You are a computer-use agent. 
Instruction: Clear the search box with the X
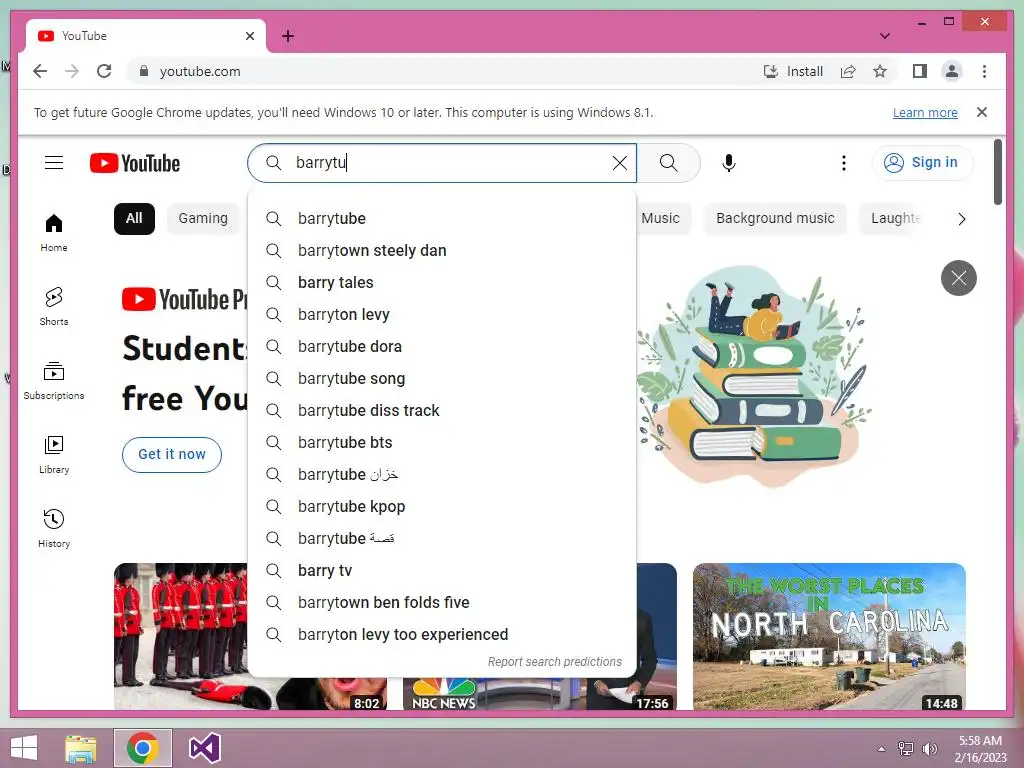click(x=620, y=163)
